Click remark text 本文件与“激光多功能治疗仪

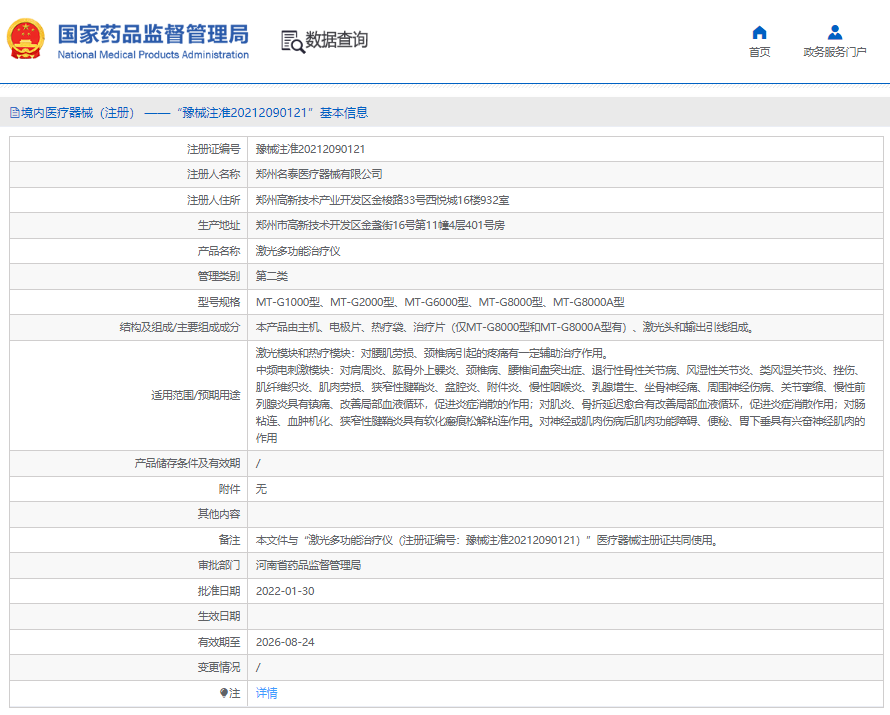tap(486, 540)
